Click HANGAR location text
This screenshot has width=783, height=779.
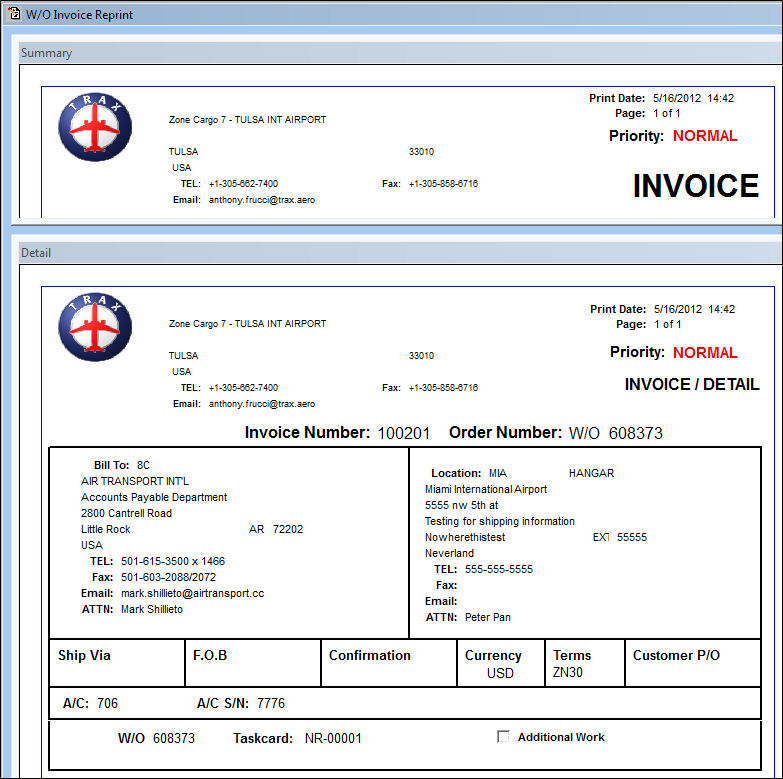591,473
